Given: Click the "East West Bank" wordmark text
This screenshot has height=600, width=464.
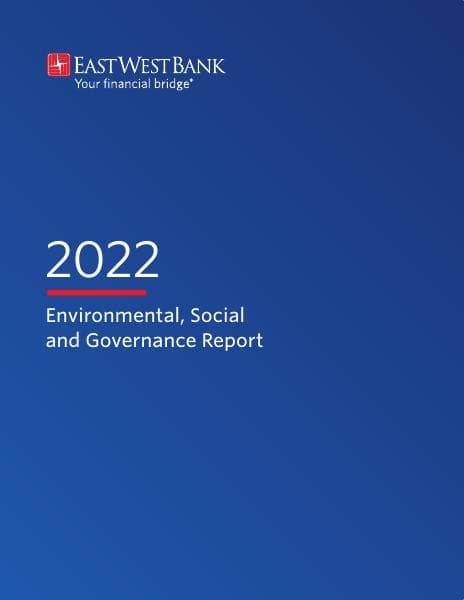Looking at the screenshot, I should click(150, 65).
